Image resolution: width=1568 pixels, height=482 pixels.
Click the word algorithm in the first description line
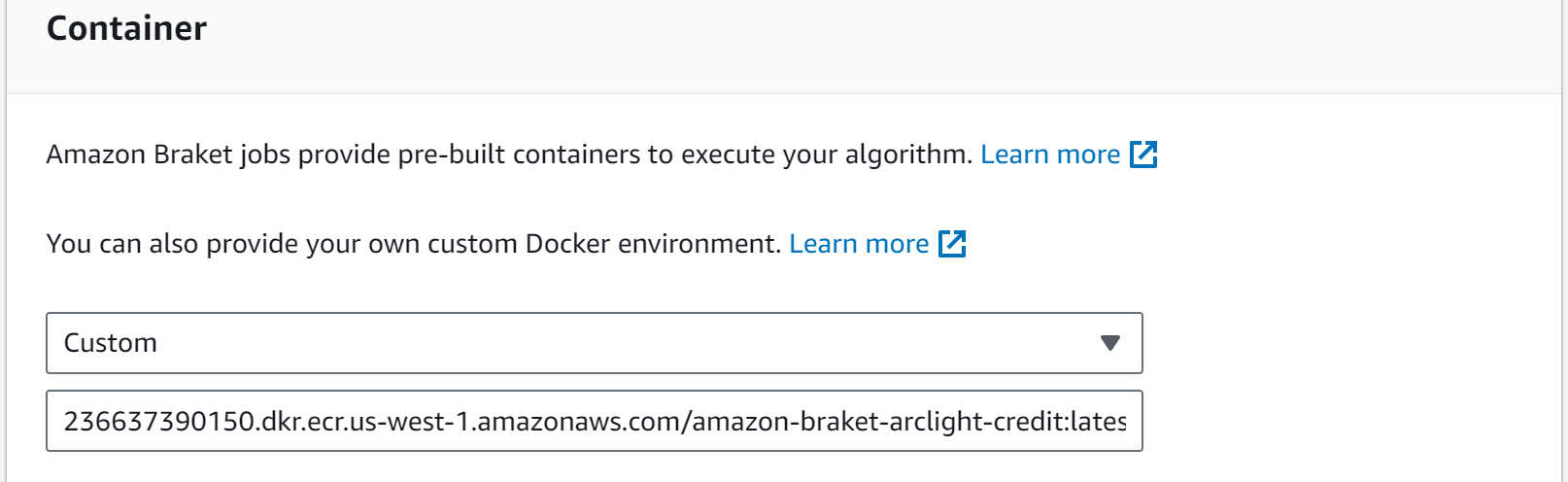(x=908, y=155)
